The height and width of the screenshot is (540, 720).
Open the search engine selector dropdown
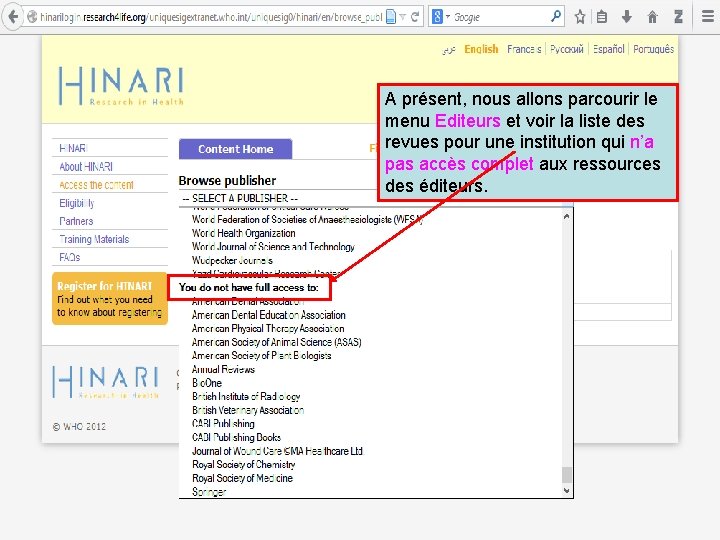pos(440,17)
